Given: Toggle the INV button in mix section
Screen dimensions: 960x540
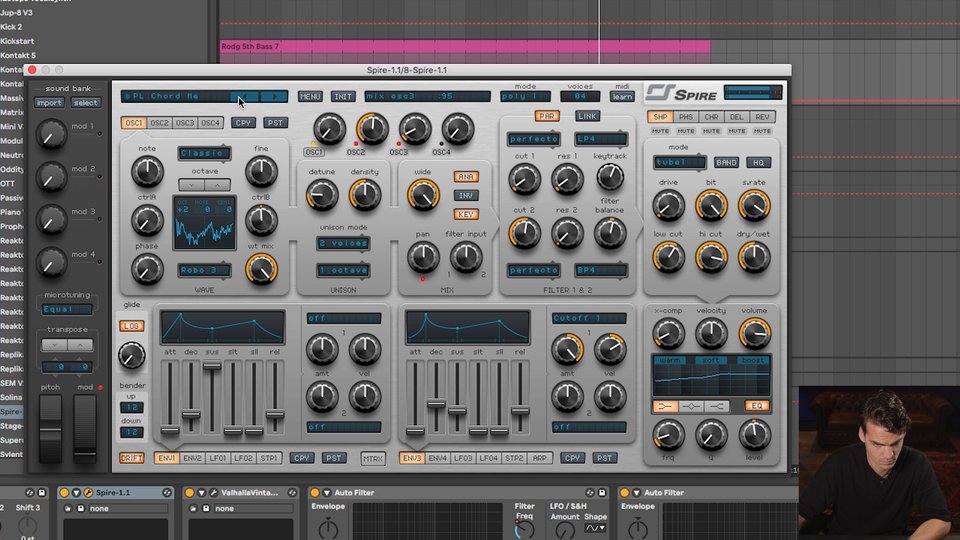Looking at the screenshot, I should 466,195.
